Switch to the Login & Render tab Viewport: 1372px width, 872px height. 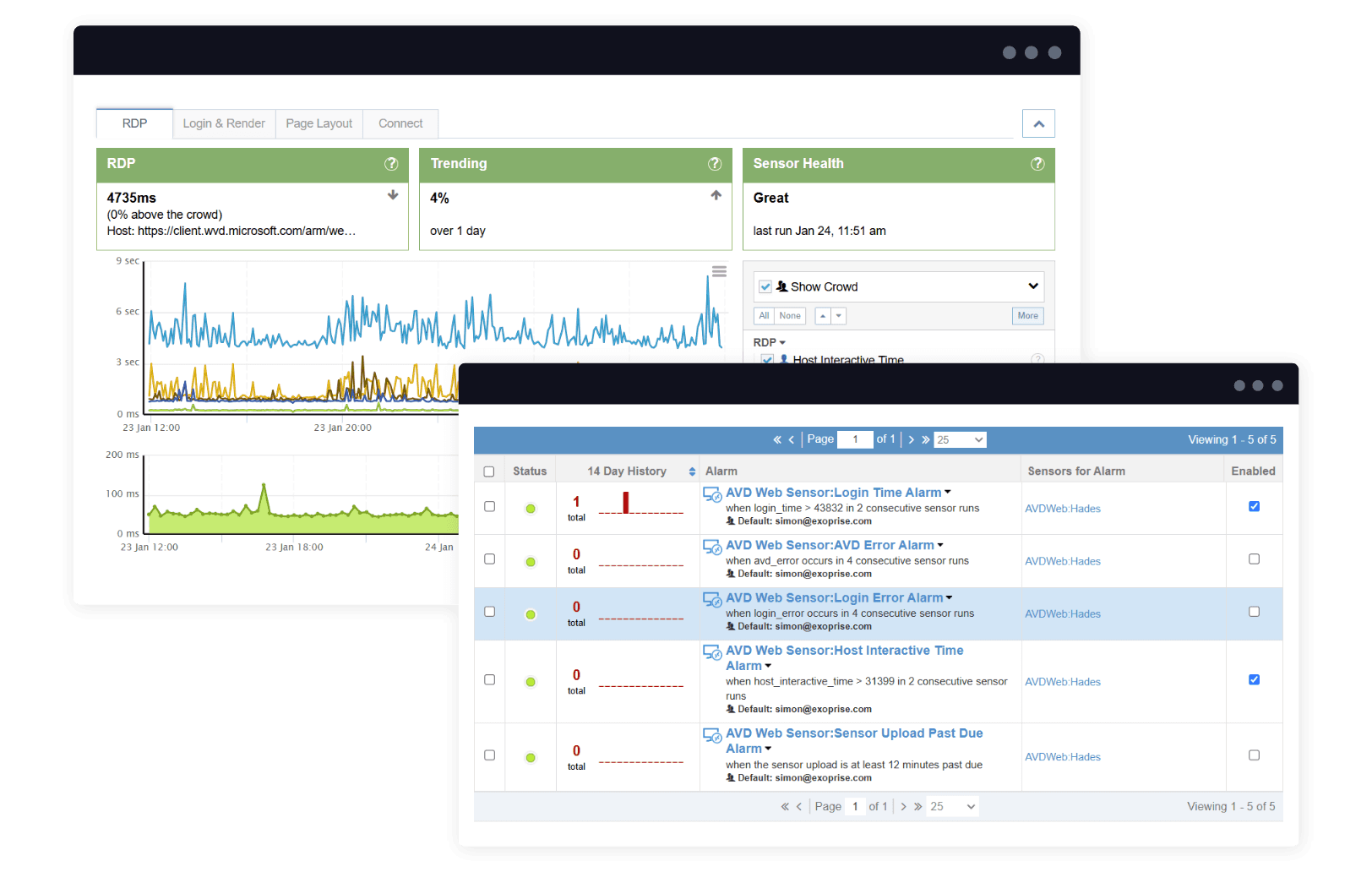(224, 123)
